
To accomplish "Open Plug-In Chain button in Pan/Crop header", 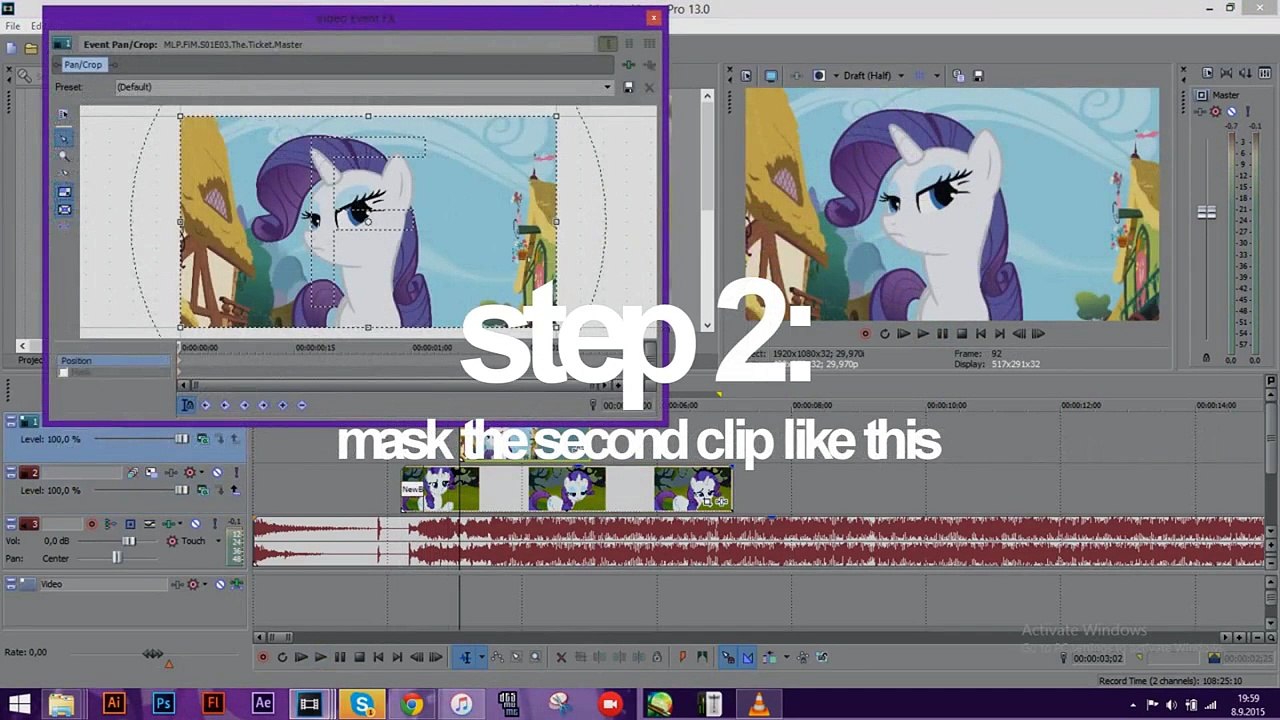I will coord(629,65).
